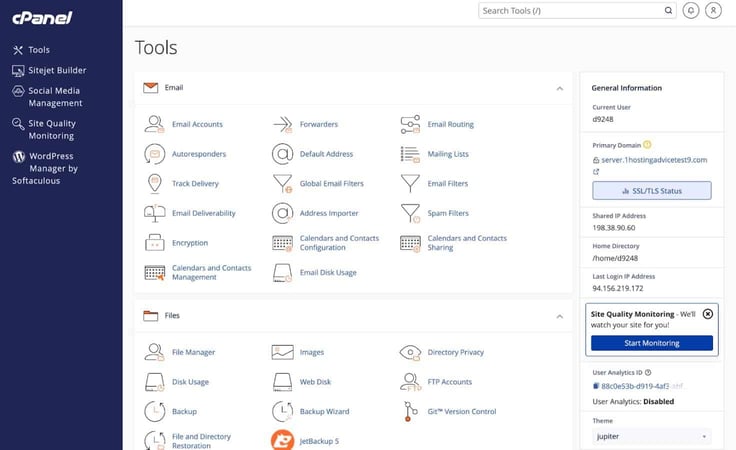The width and height of the screenshot is (736, 450).
Task: Open Social Media Management in sidebar
Action: coord(47,97)
